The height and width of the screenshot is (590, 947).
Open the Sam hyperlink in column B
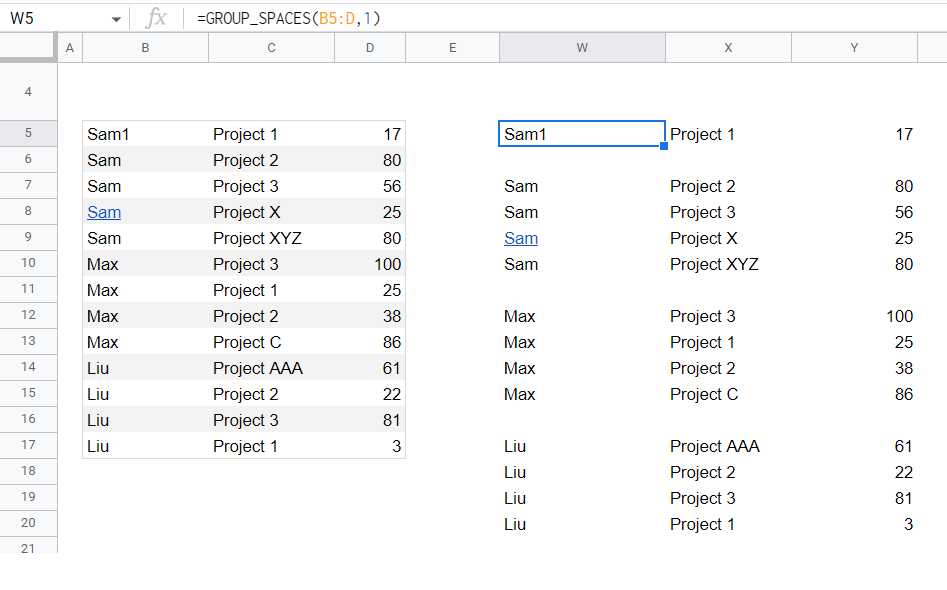[x=104, y=212]
